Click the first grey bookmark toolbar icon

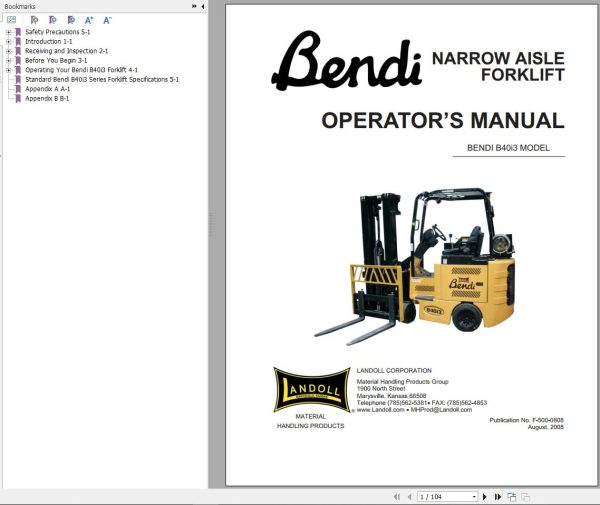click(x=34, y=20)
